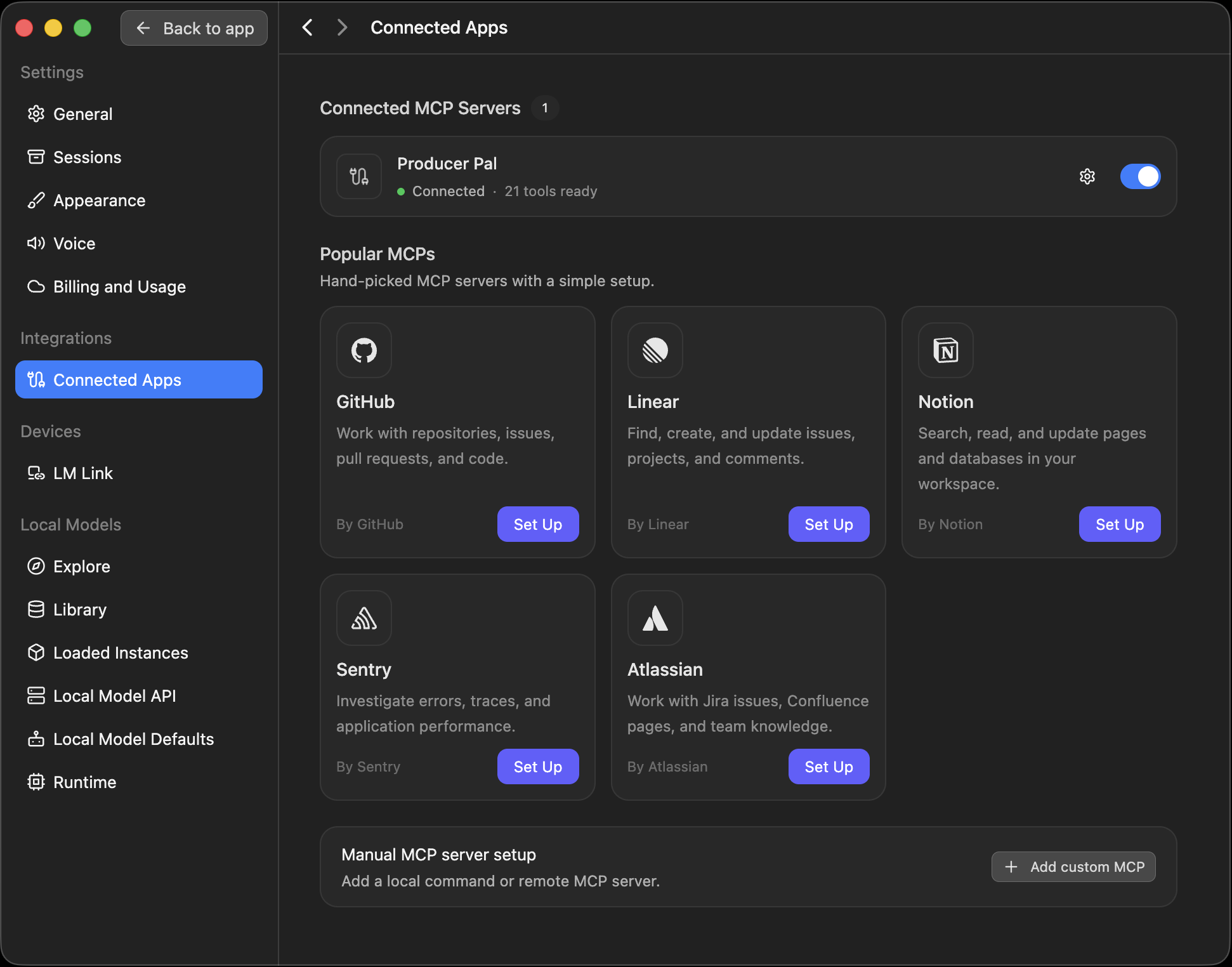This screenshot has width=1232, height=967.
Task: Click the GitHub logo icon
Action: (364, 350)
